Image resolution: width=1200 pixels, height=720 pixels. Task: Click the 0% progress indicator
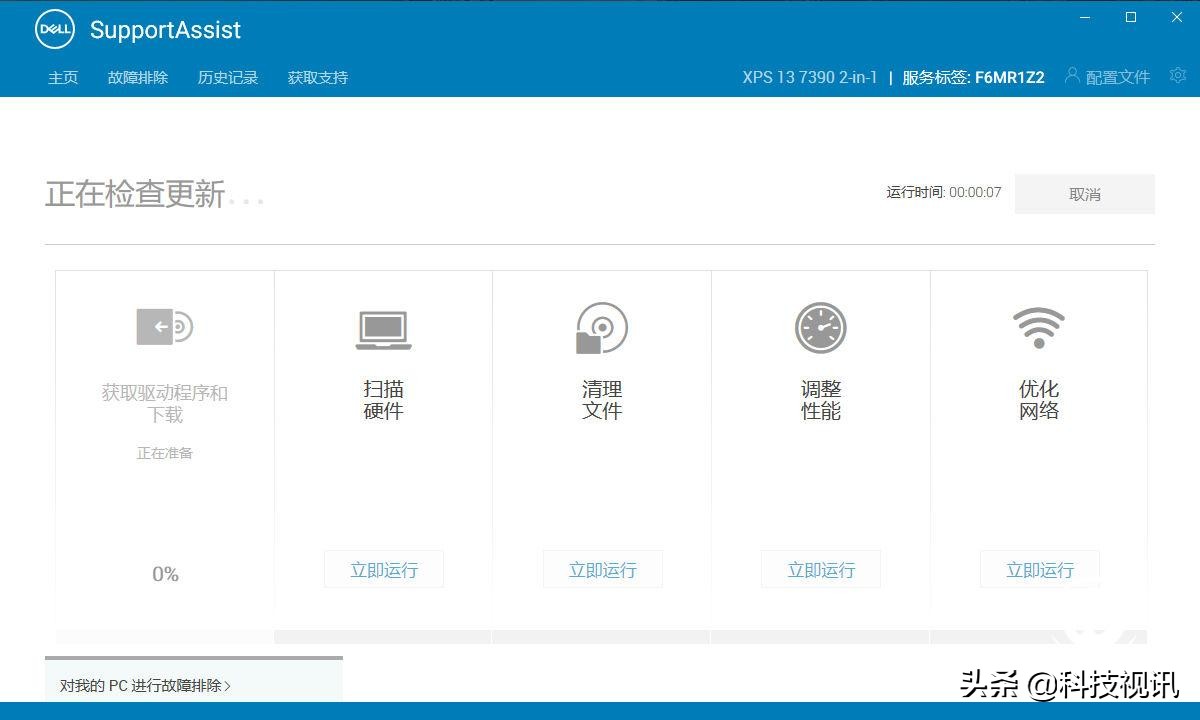pyautogui.click(x=164, y=574)
